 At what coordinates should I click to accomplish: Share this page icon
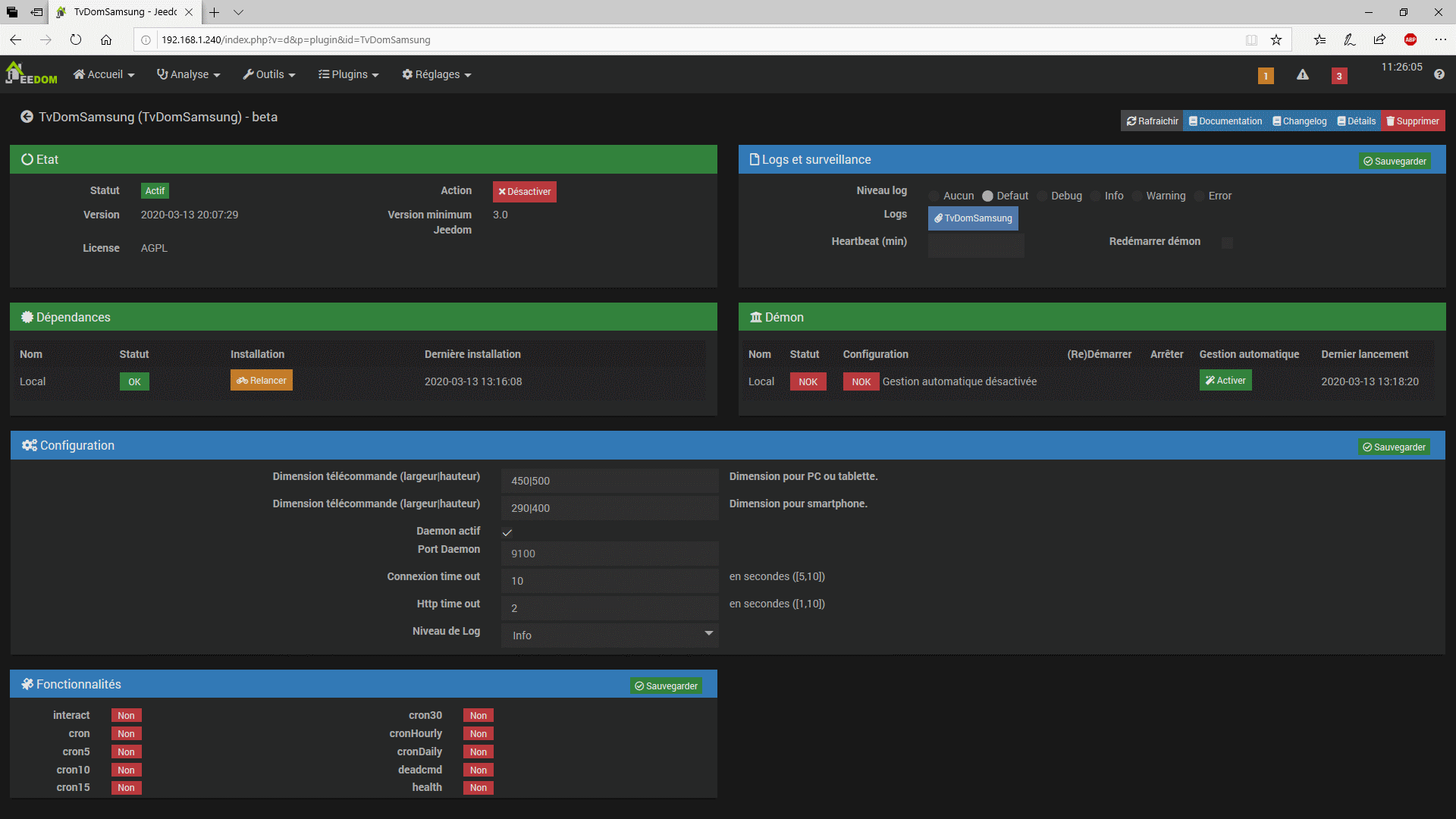tap(1379, 39)
